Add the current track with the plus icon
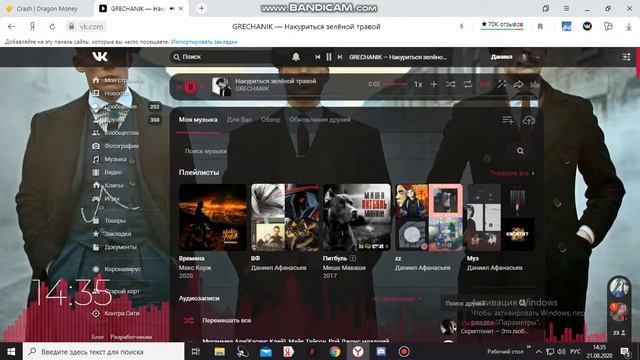This screenshot has width=640, height=360. (x=433, y=84)
